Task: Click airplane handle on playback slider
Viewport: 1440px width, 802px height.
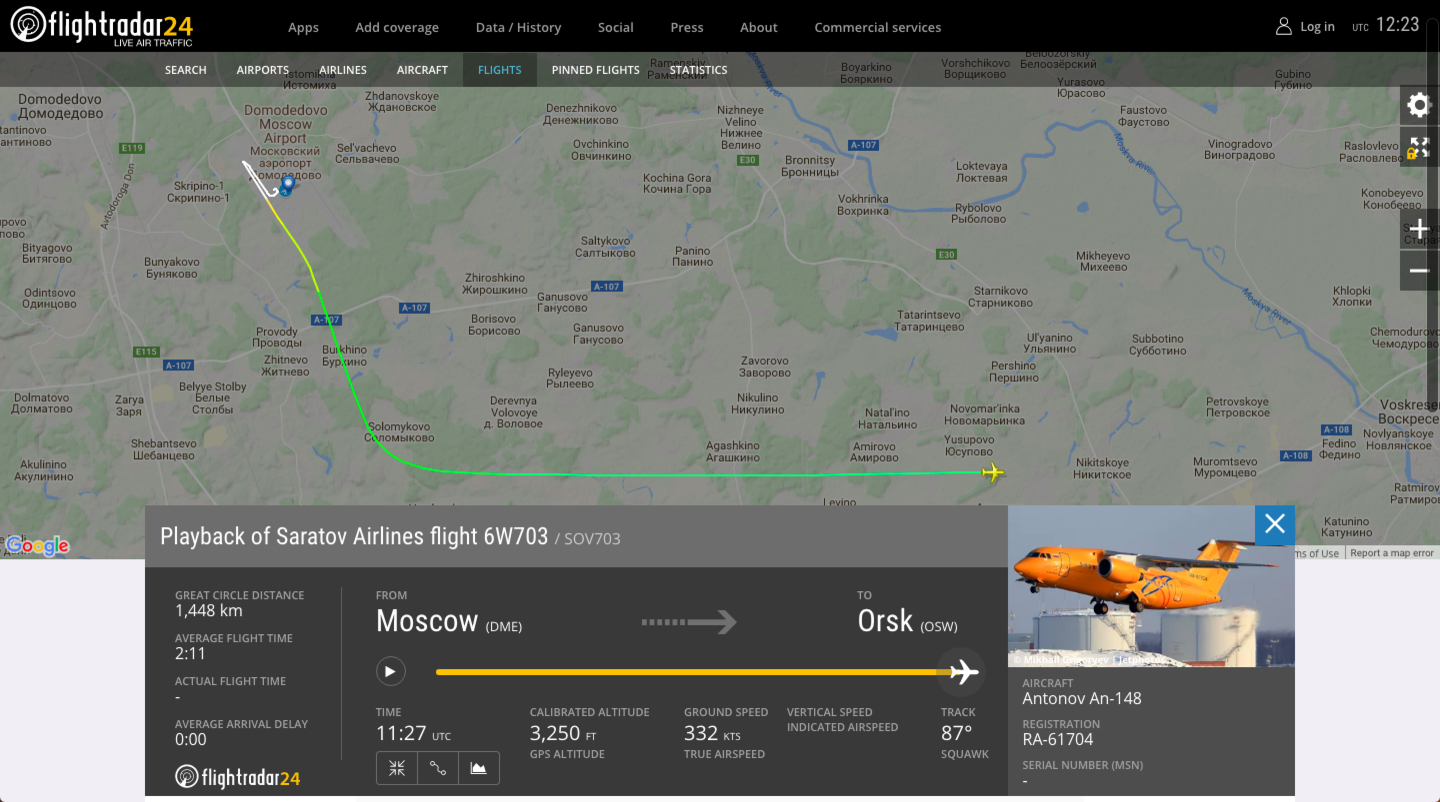Action: coord(964,672)
